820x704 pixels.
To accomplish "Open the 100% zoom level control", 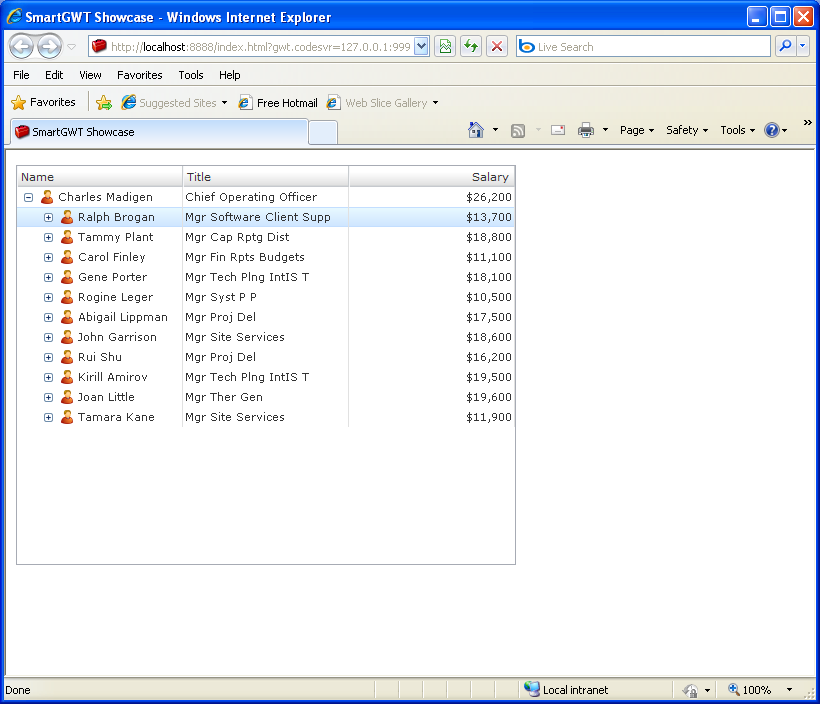I will (x=761, y=690).
